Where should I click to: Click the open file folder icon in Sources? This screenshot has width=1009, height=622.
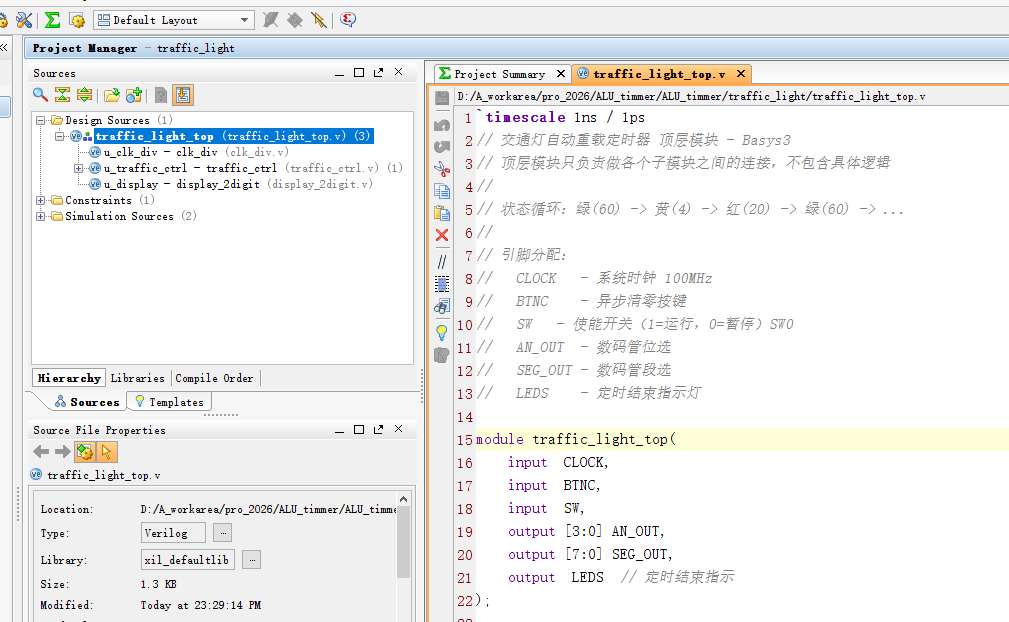(112, 95)
